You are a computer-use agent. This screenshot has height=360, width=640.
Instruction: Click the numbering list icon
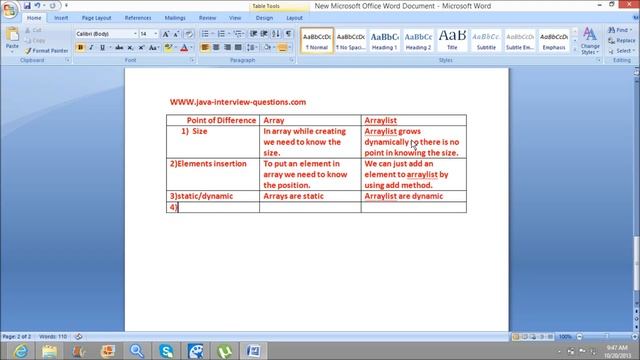221,34
